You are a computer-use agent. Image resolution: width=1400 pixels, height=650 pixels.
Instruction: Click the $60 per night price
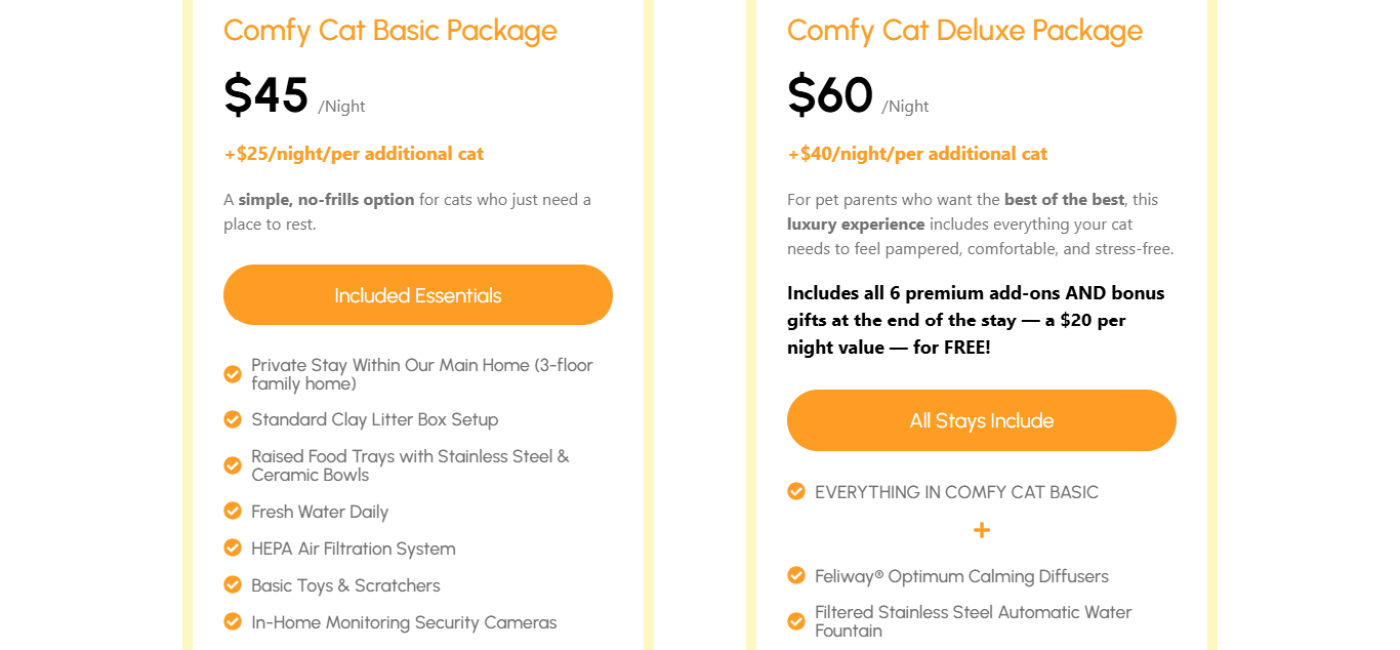point(830,95)
